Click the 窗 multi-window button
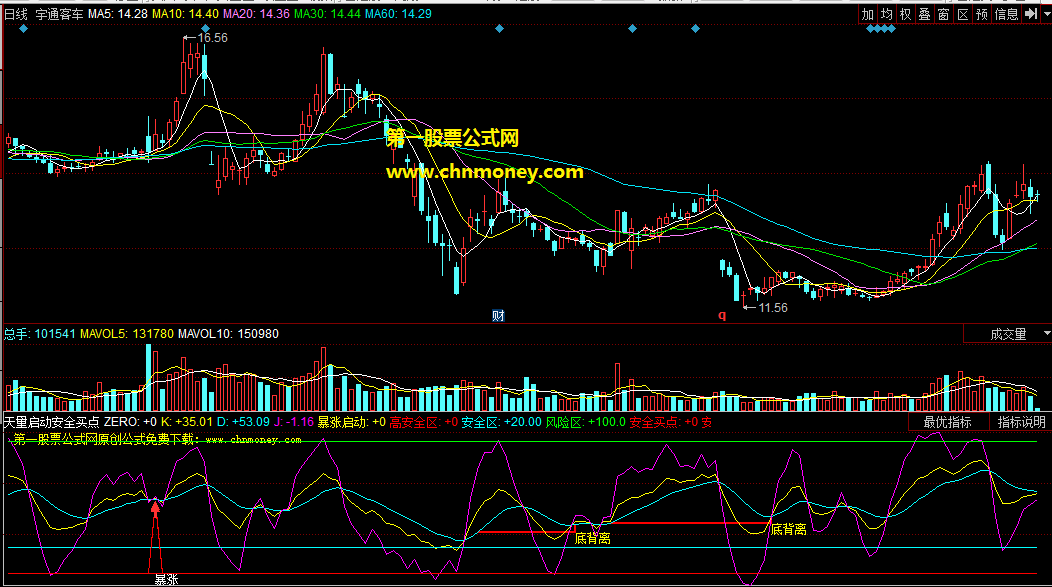This screenshot has height=587, width=1052. click(x=944, y=14)
